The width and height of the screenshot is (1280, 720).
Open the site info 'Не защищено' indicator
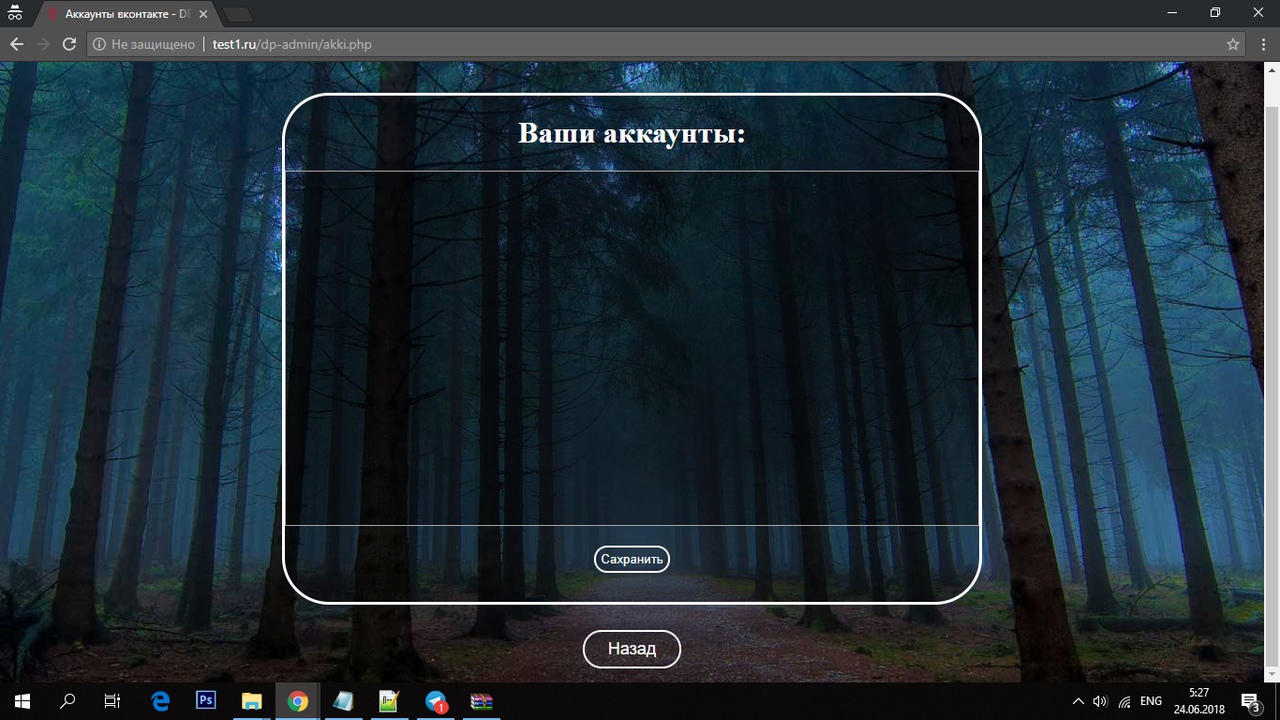pyautogui.click(x=144, y=44)
